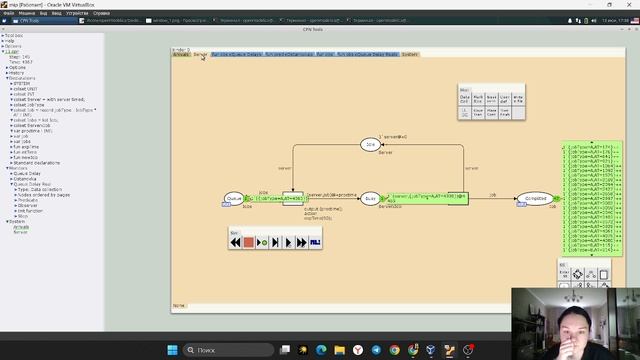Viewport: 640px width, 360px height.
Task: Select the new page tool in net palette
Action: [604, 274]
